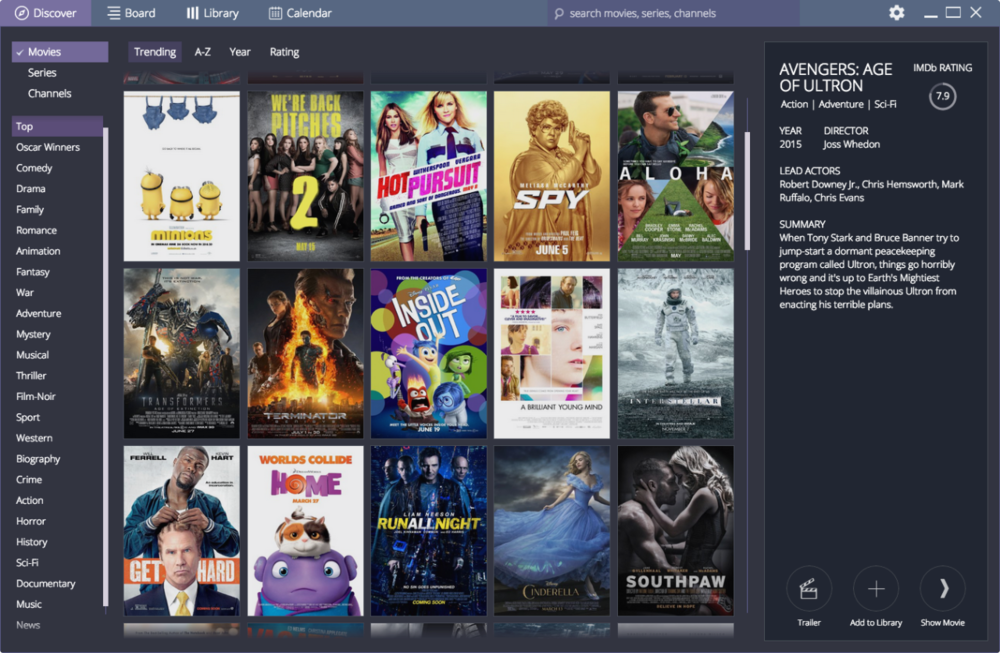Image resolution: width=1000 pixels, height=653 pixels.
Task: Open the IMDb rating 7.9 circle
Action: point(942,96)
